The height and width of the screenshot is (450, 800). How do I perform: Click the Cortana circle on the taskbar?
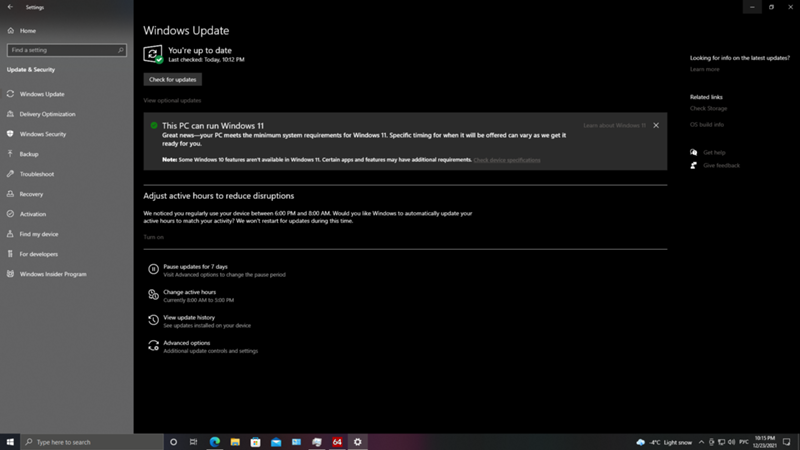click(x=173, y=442)
